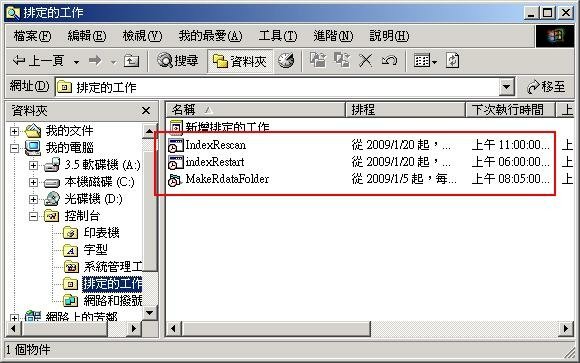This screenshot has height=363, width=580.
Task: Sort by the 排程 column header
Action: [x=405, y=110]
